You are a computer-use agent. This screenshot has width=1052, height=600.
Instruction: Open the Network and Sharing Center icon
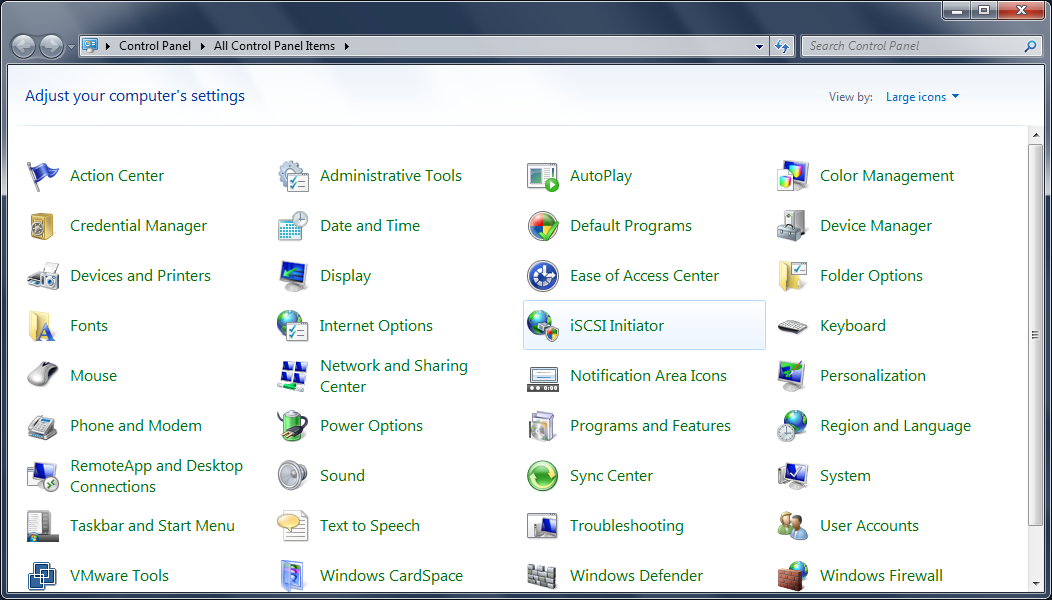[x=293, y=376]
